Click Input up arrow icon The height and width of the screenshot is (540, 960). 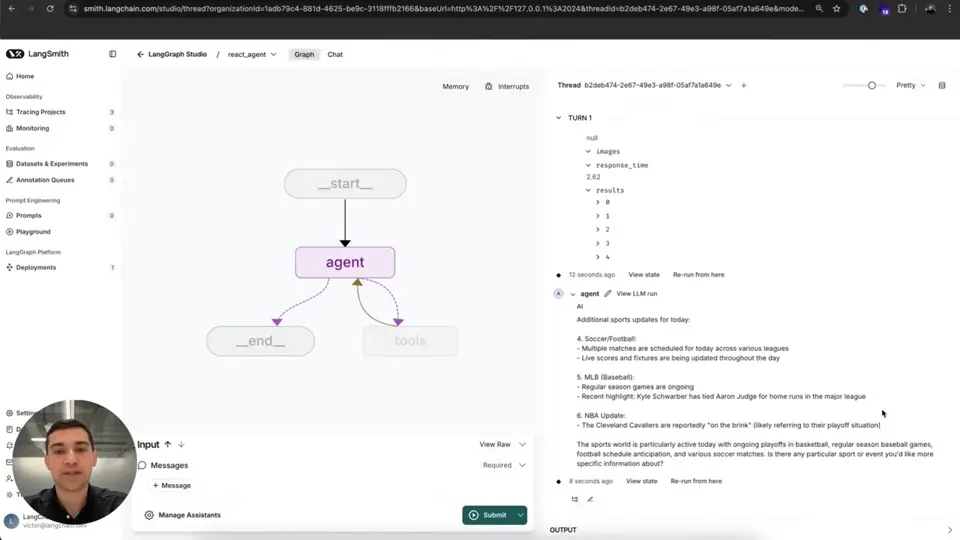point(168,444)
